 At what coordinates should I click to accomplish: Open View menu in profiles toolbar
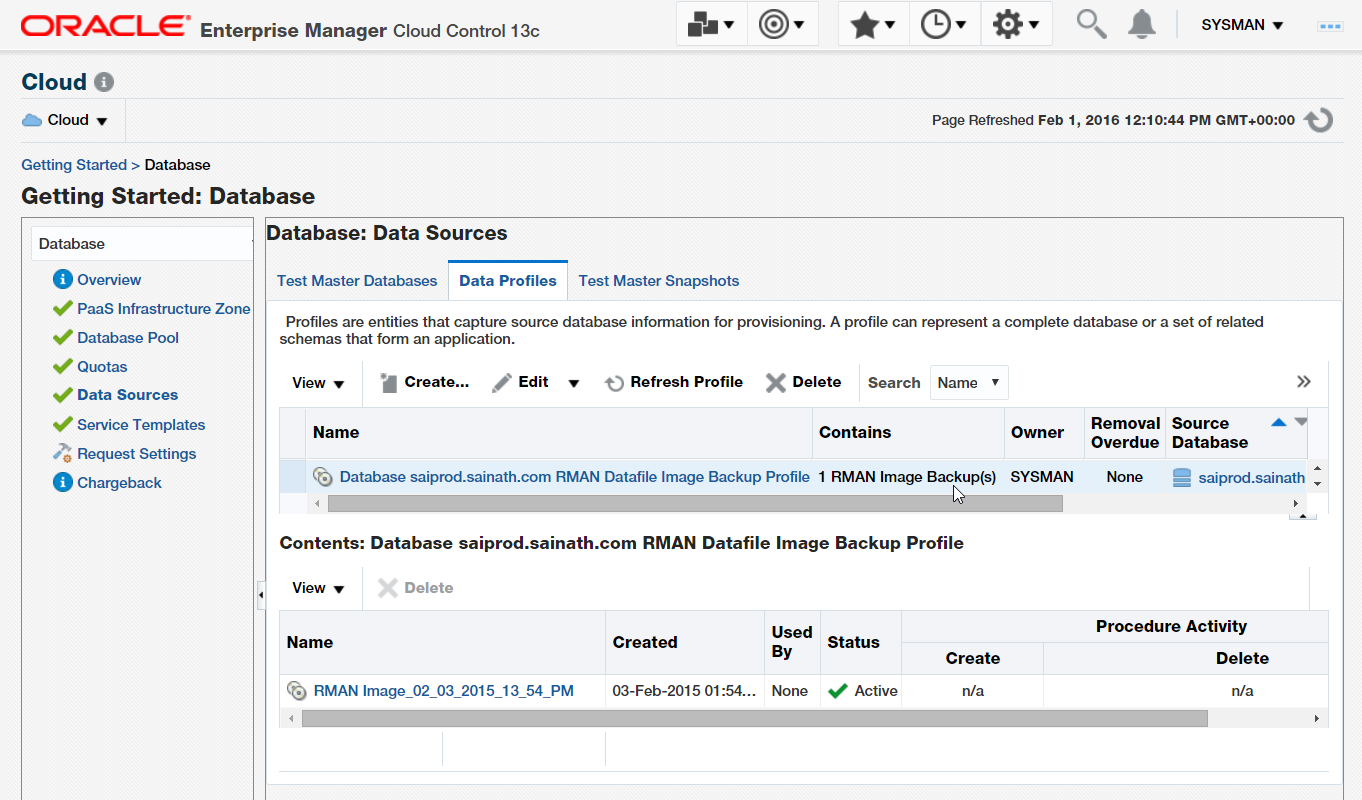click(x=318, y=383)
